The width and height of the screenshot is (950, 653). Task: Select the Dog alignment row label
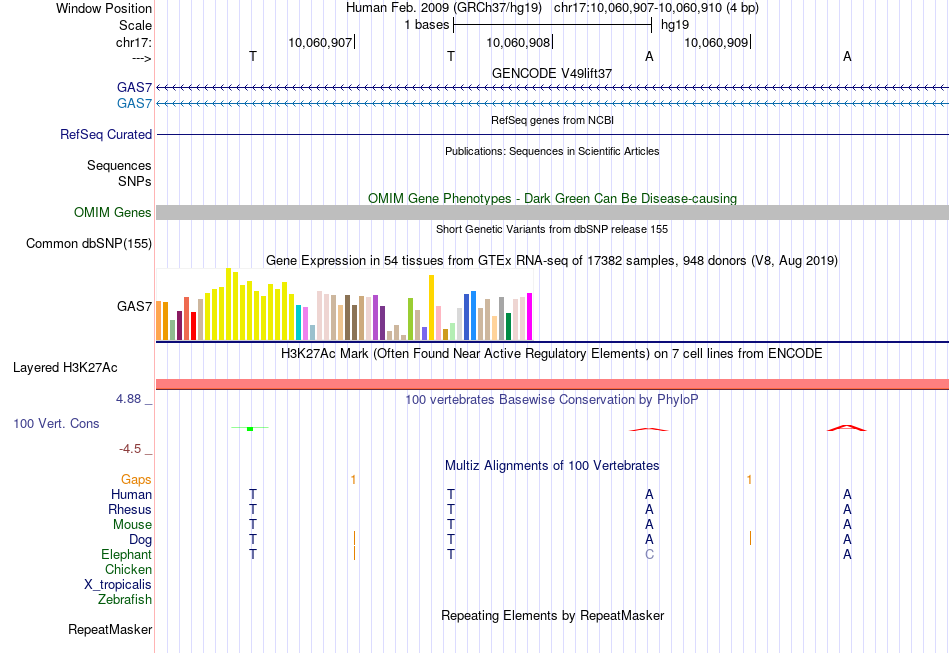141,540
